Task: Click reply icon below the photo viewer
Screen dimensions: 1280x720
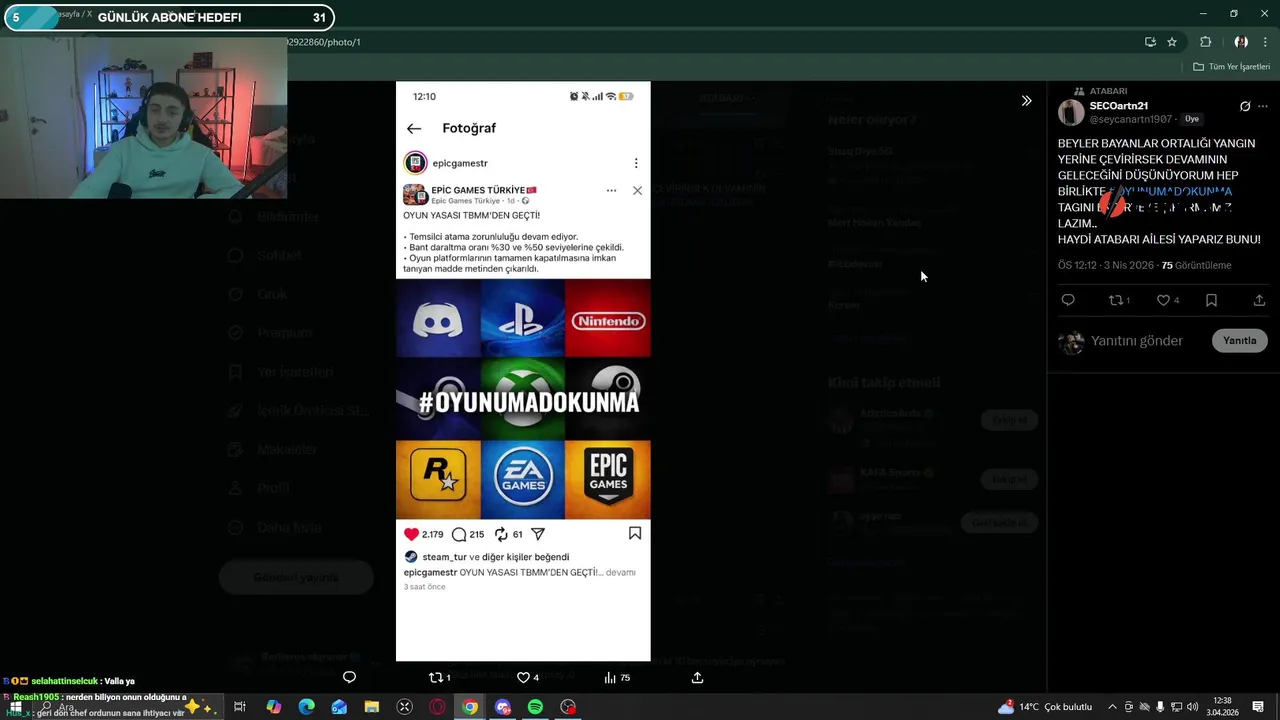Action: coord(349,677)
